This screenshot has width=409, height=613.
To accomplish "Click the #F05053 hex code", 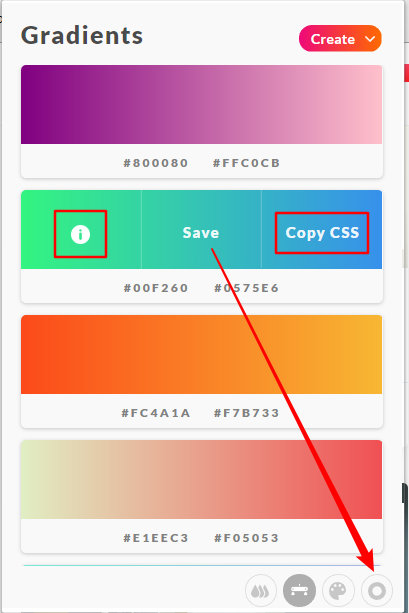I will pyautogui.click(x=246, y=538).
